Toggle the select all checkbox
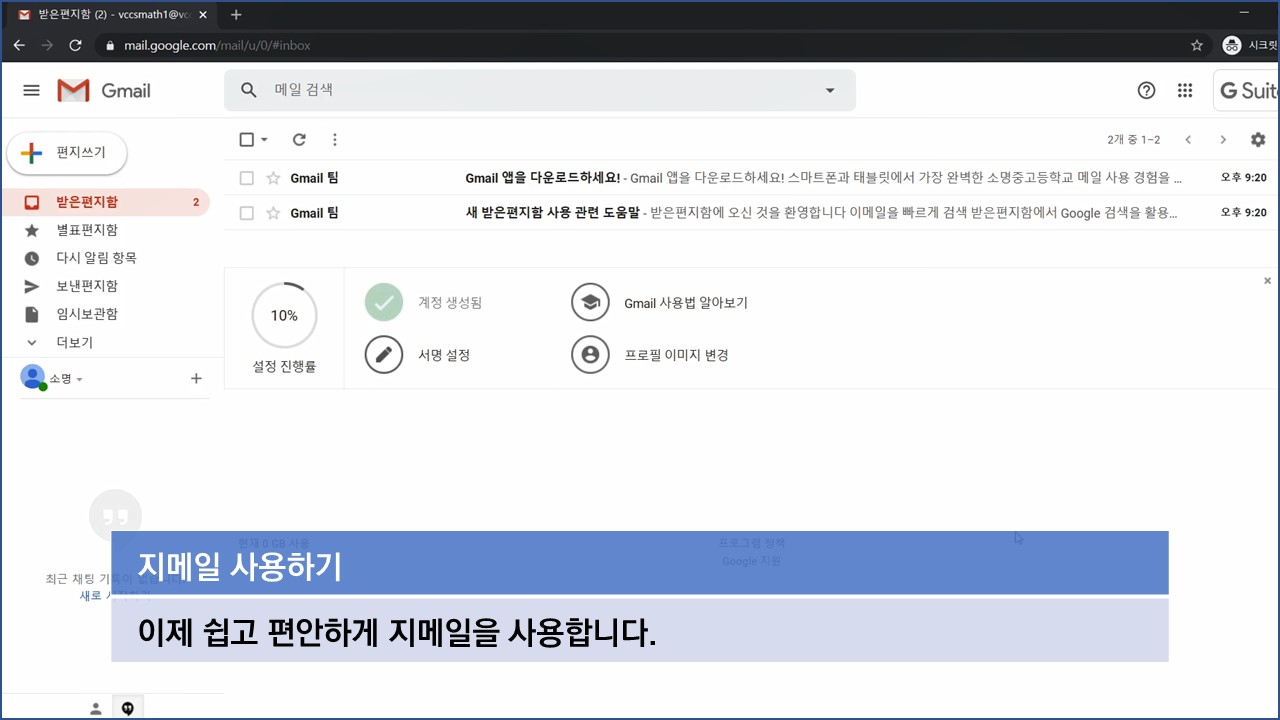The height and width of the screenshot is (720, 1280). coord(246,140)
